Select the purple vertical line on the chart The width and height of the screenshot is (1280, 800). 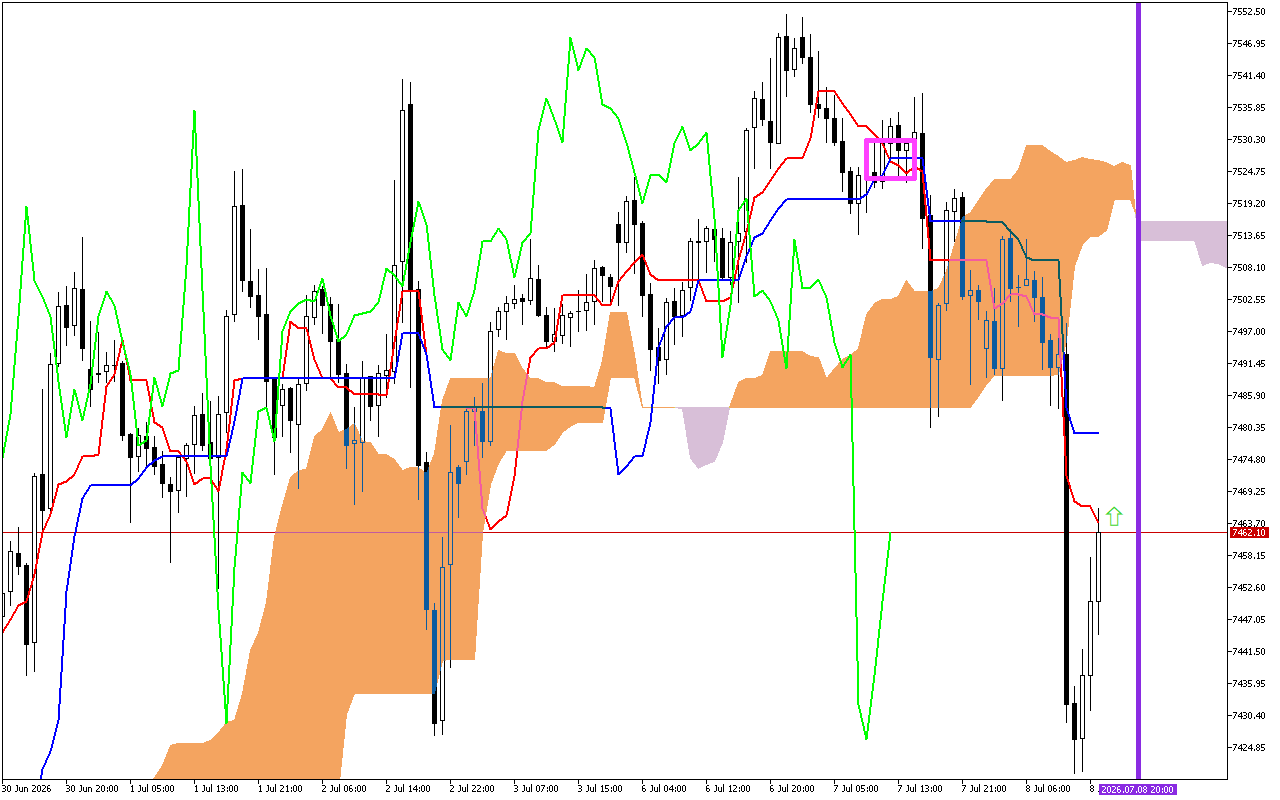[1138, 390]
